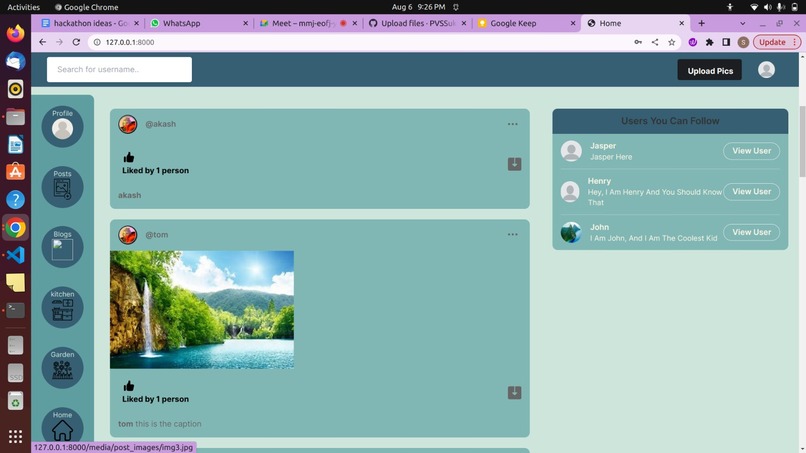Click the Upload Pics button
Image resolution: width=806 pixels, height=453 pixels.
click(709, 70)
